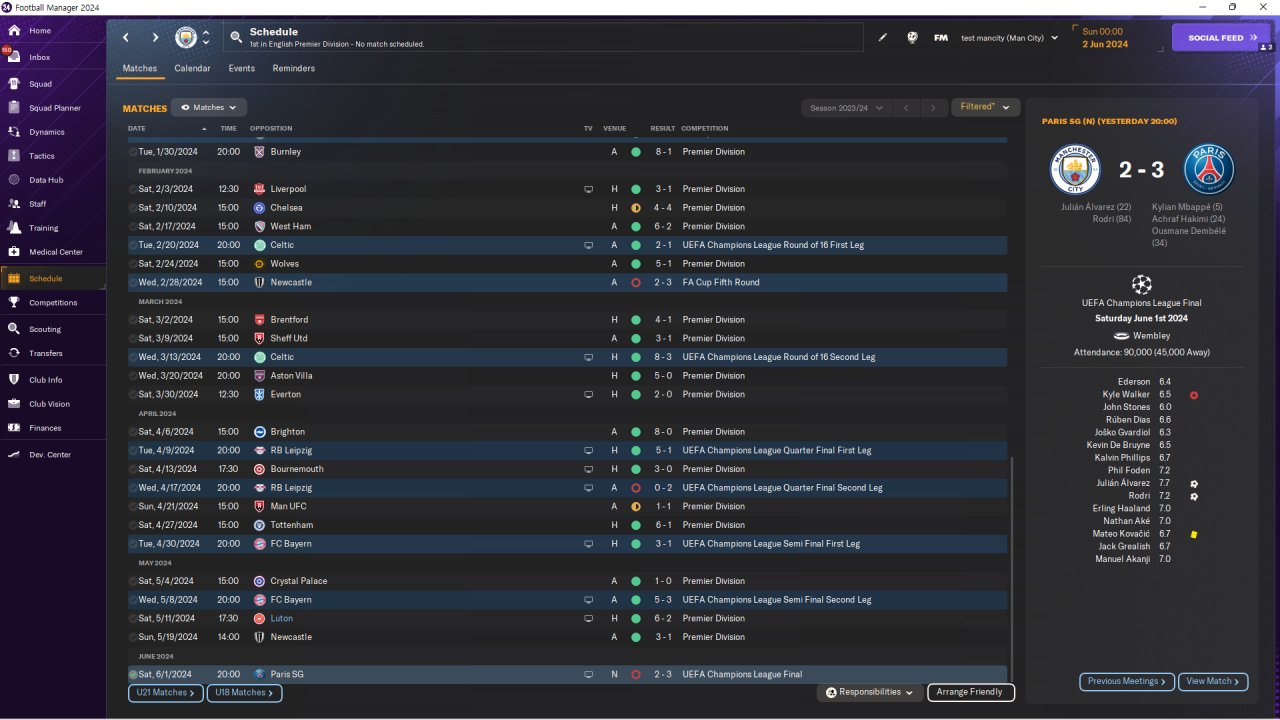Open the Finances sidebar icon
The image size is (1280, 720).
(14, 428)
